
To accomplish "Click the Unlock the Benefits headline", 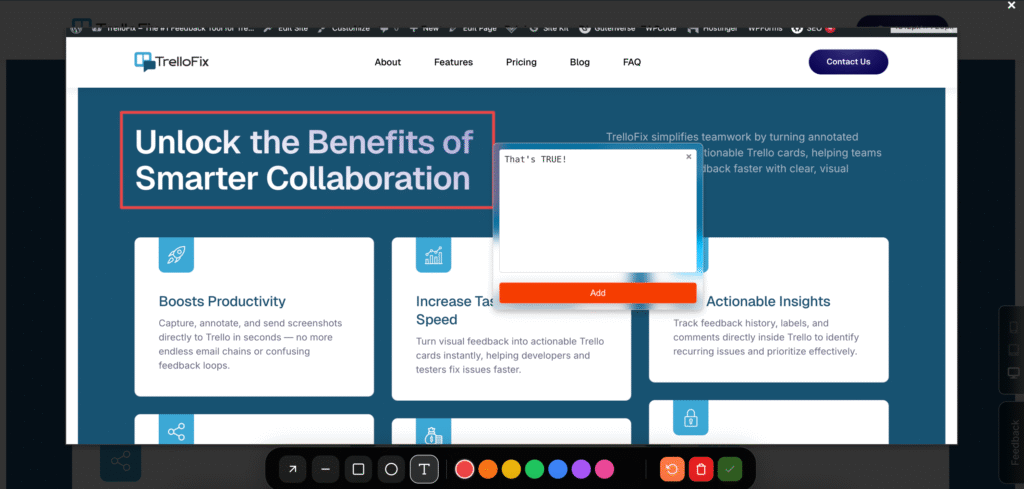I will pos(304,160).
